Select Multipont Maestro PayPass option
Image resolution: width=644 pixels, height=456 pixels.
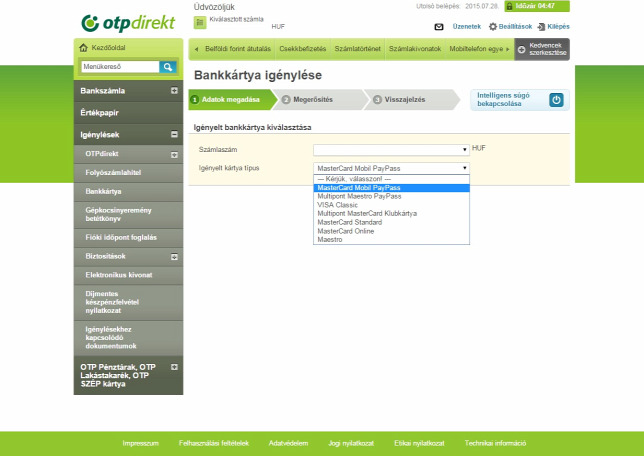(391, 196)
